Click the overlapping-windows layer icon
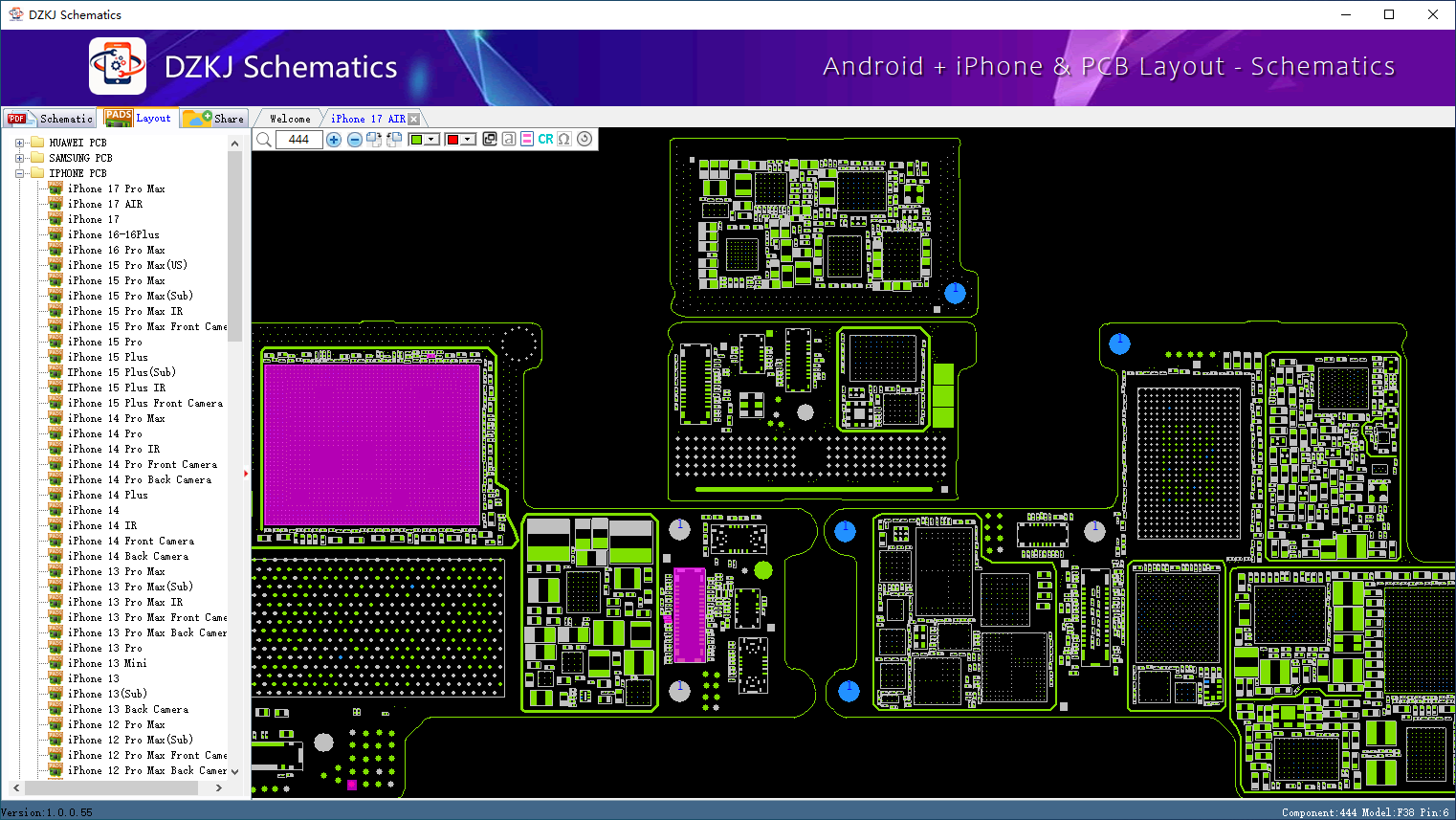This screenshot has width=1456, height=820. [490, 140]
